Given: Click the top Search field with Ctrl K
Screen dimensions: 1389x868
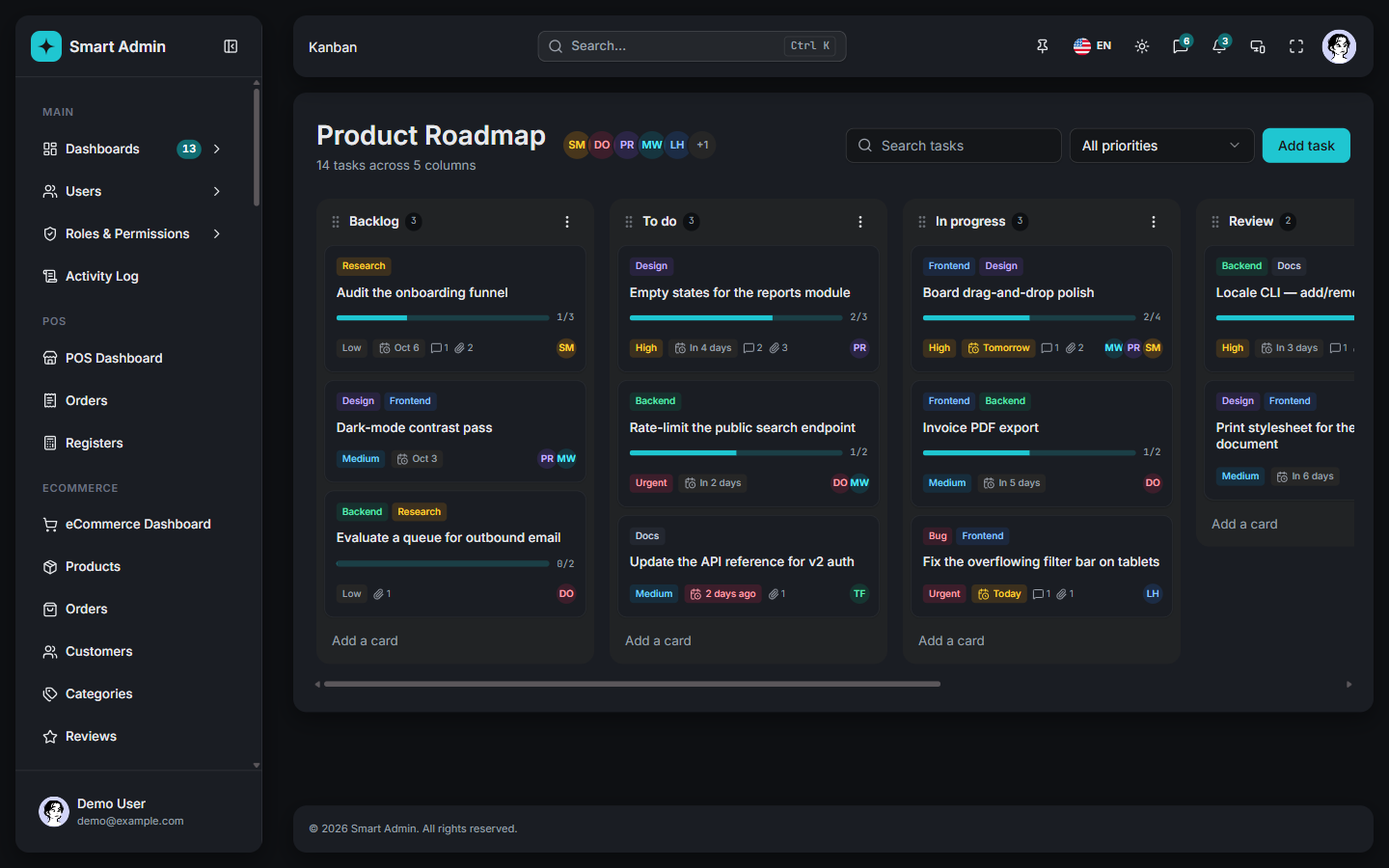Looking at the screenshot, I should click(x=692, y=46).
